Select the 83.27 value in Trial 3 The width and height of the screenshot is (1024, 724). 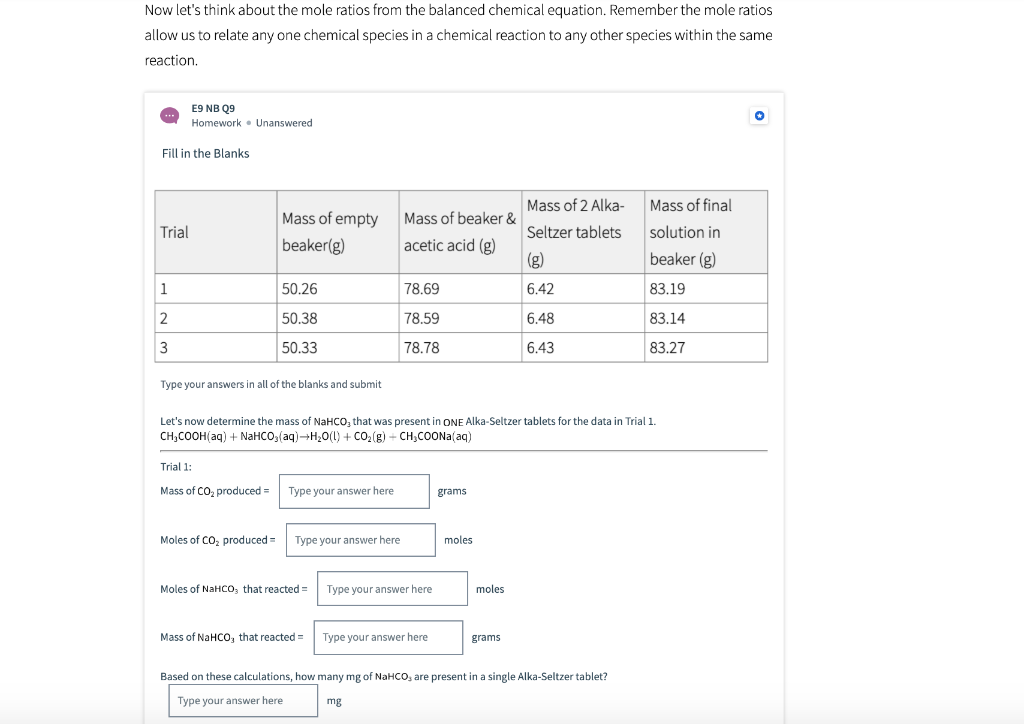click(667, 348)
